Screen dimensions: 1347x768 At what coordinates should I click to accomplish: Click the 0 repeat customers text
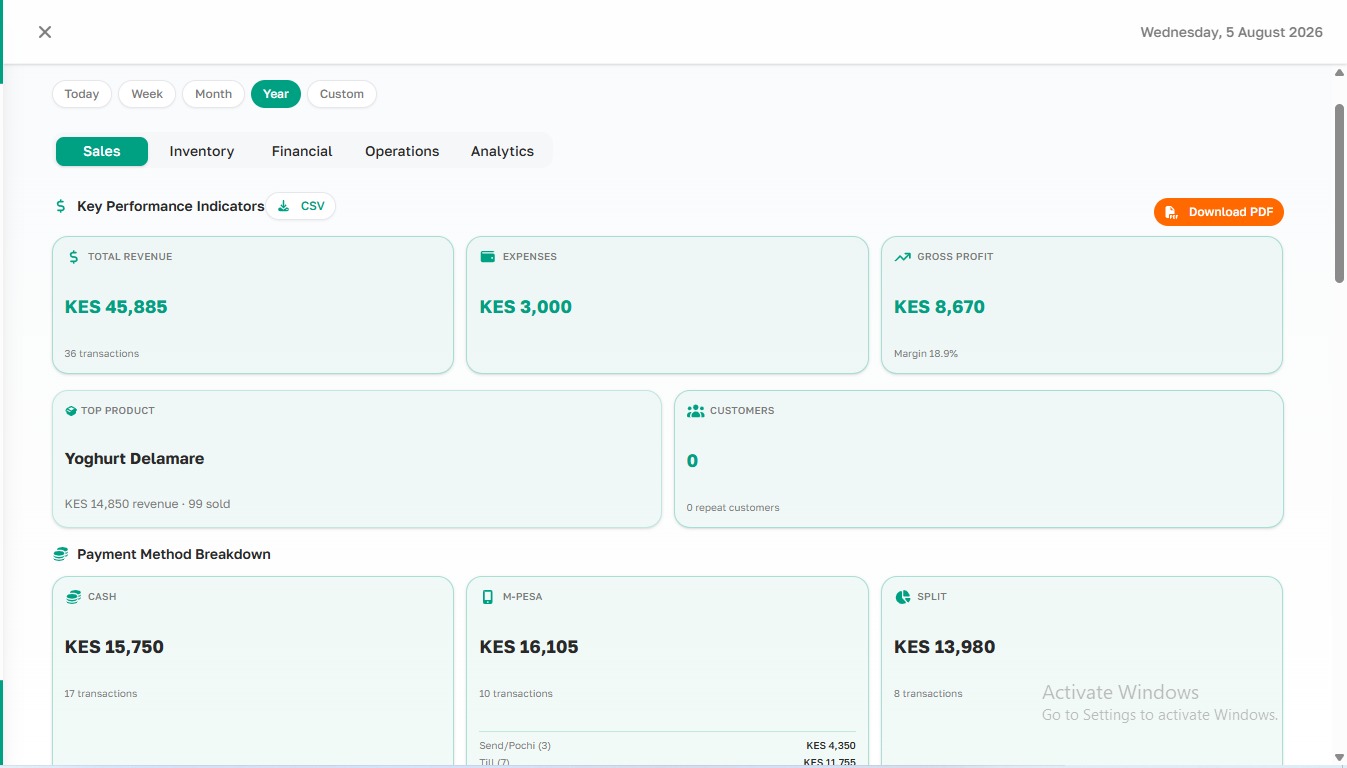point(733,508)
